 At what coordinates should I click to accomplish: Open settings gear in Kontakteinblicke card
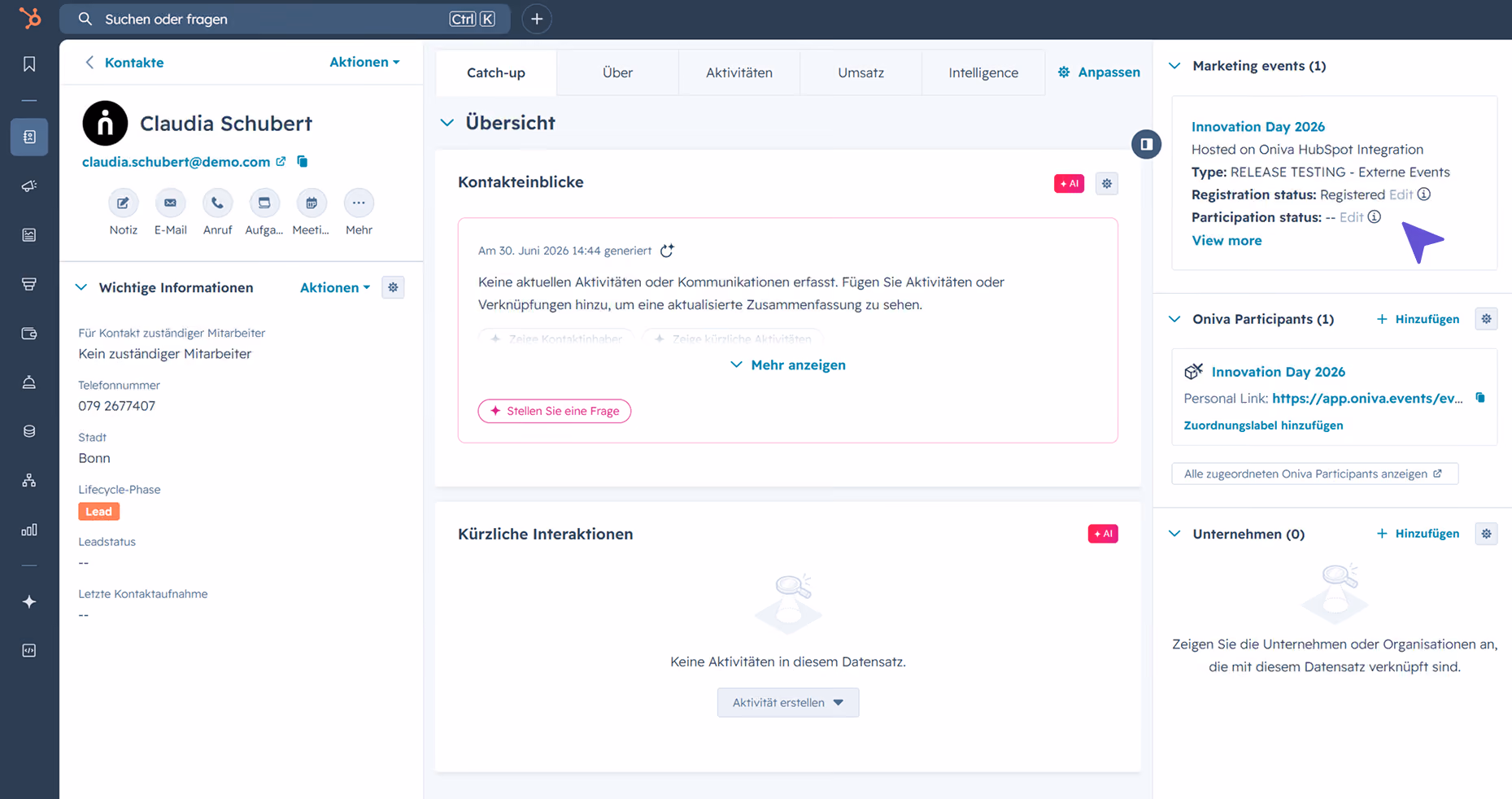click(1107, 183)
